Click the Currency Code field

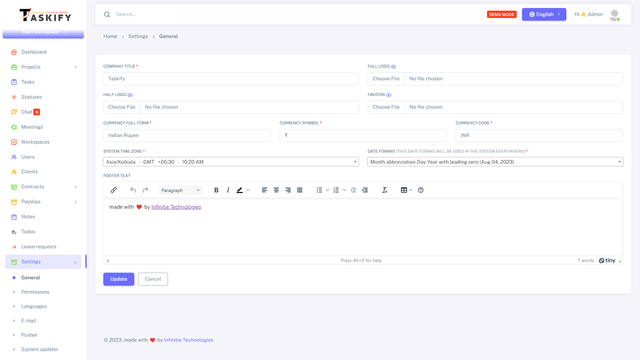[x=540, y=136]
